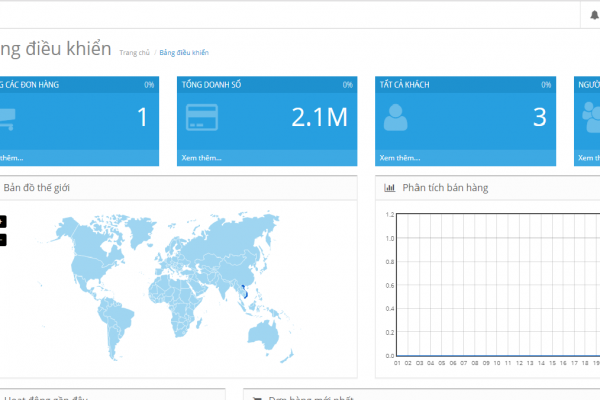This screenshot has height=400, width=600.
Task: Click Greenland on the world map
Action: click(140, 231)
